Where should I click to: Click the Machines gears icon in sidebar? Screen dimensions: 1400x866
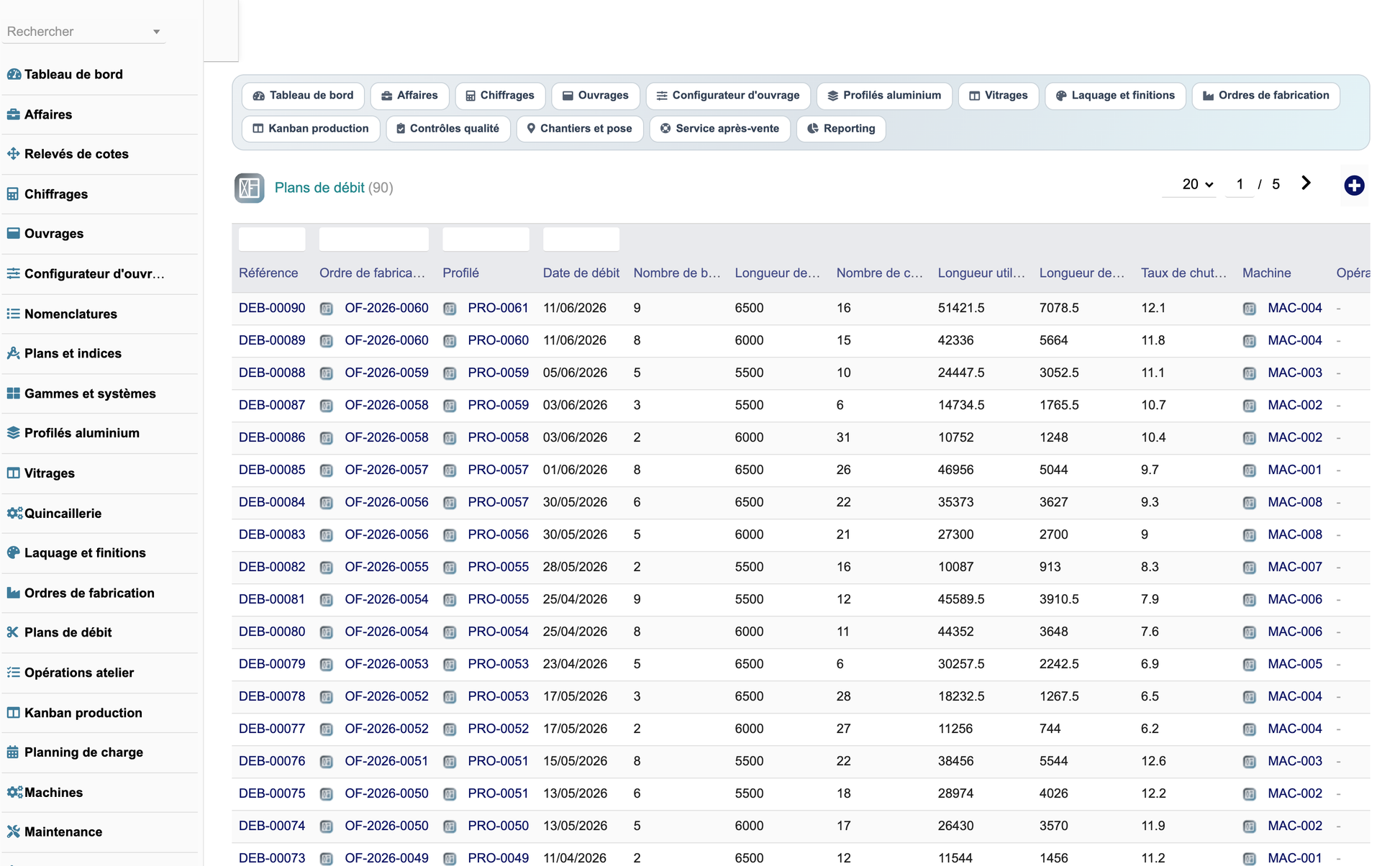coord(14,792)
